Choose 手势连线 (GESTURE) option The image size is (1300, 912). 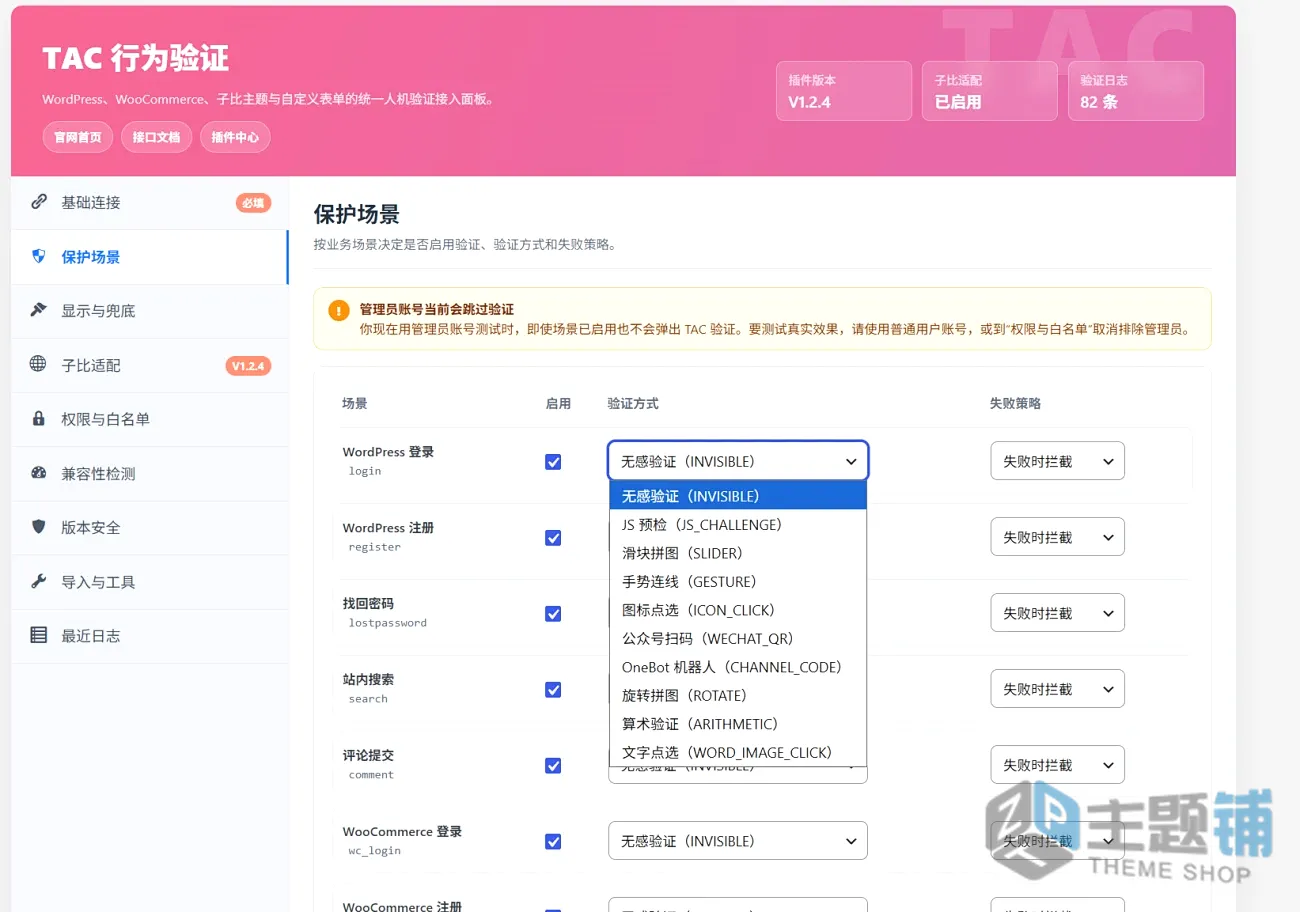[x=738, y=582]
